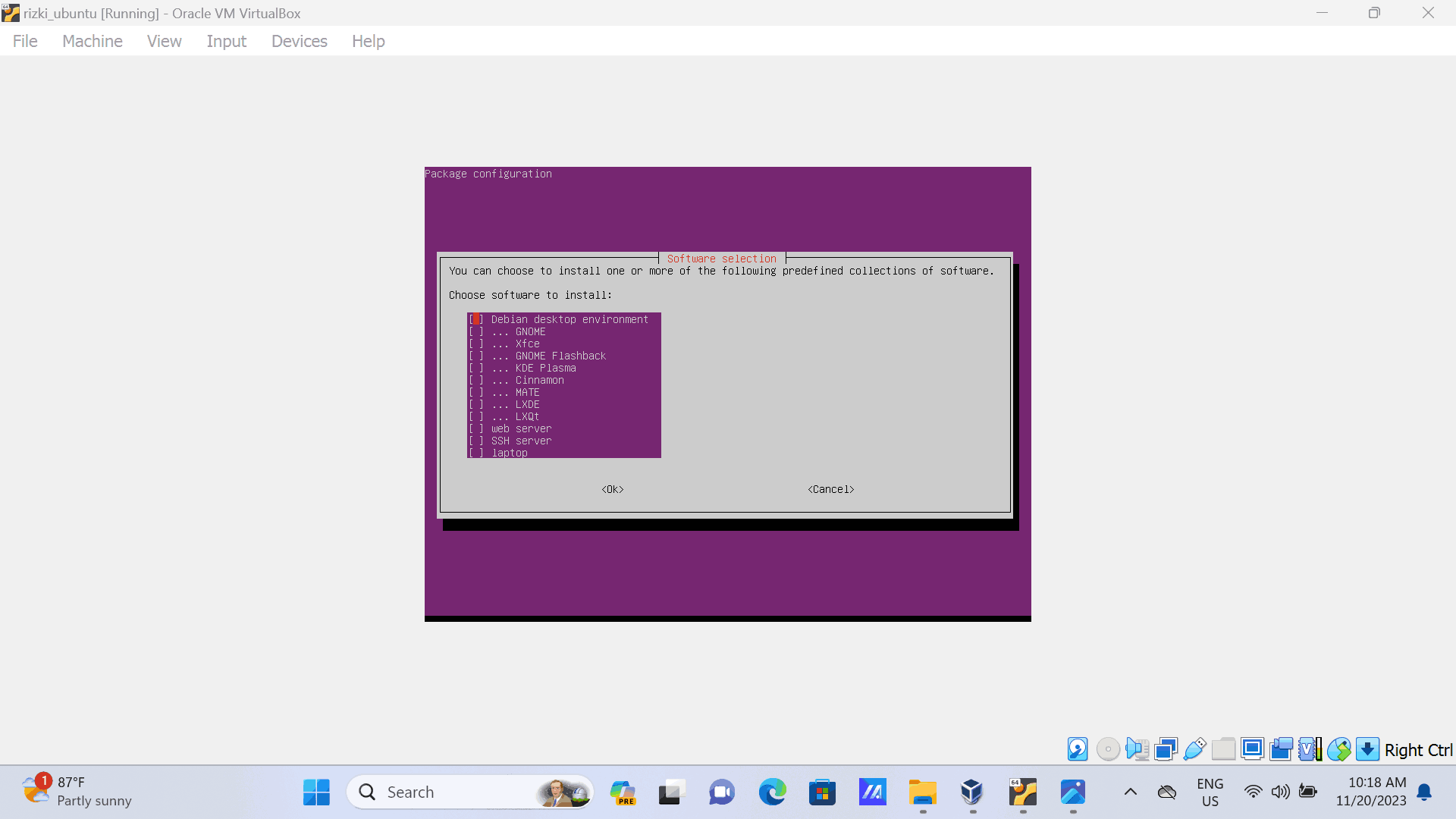The image size is (1456, 819).
Task: Open Task View from the taskbar
Action: 671,792
